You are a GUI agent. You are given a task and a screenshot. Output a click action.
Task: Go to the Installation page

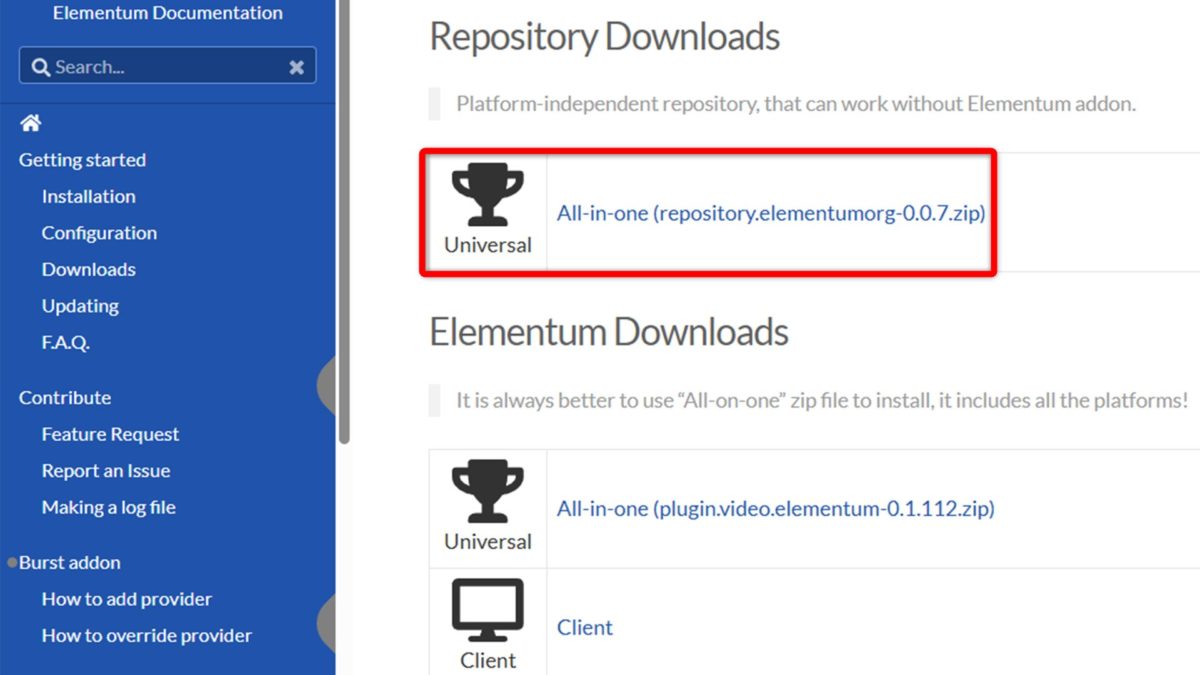88,196
